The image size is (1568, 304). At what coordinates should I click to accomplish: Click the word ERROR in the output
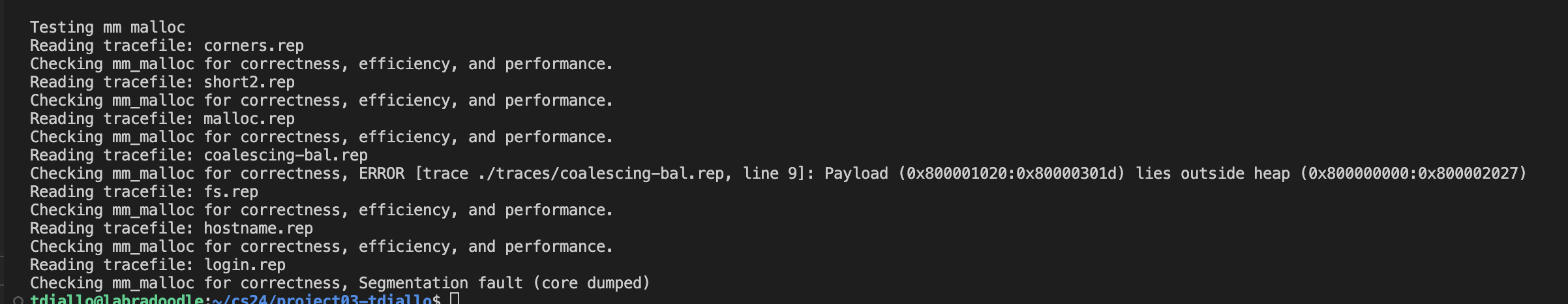[382, 174]
